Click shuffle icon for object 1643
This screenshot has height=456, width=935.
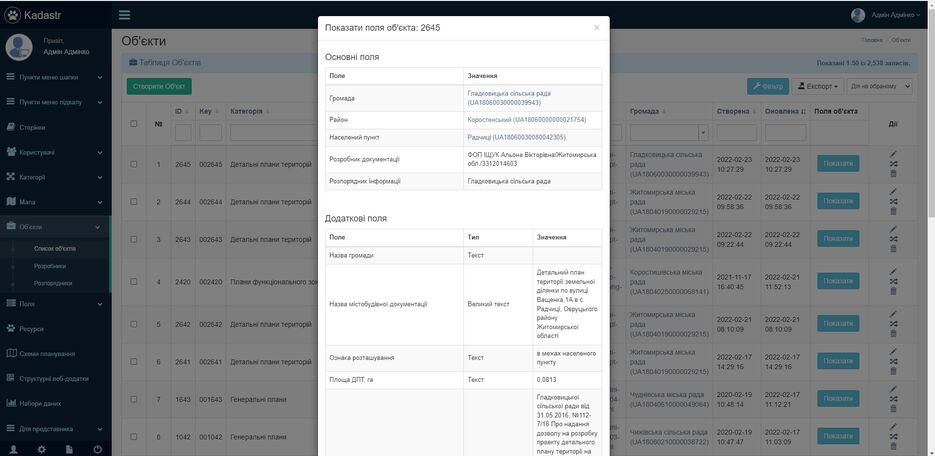pos(893,399)
